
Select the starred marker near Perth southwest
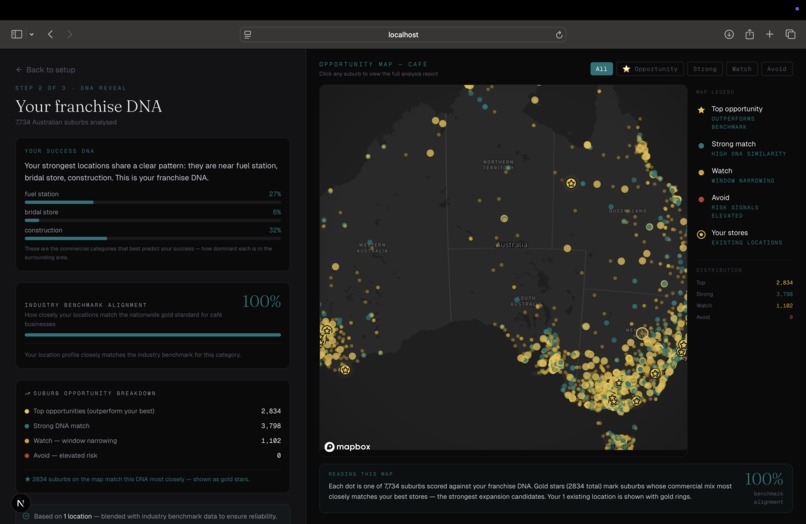pyautogui.click(x=345, y=370)
